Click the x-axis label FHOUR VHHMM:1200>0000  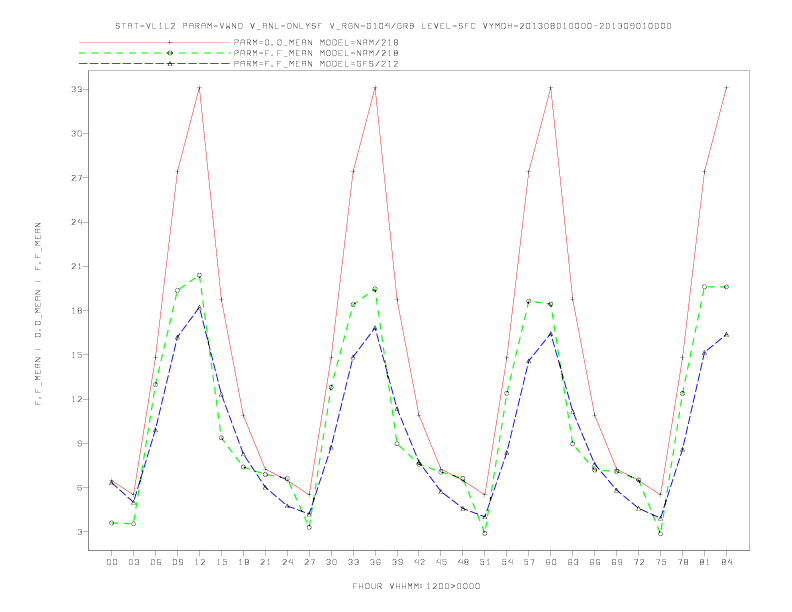[x=416, y=586]
